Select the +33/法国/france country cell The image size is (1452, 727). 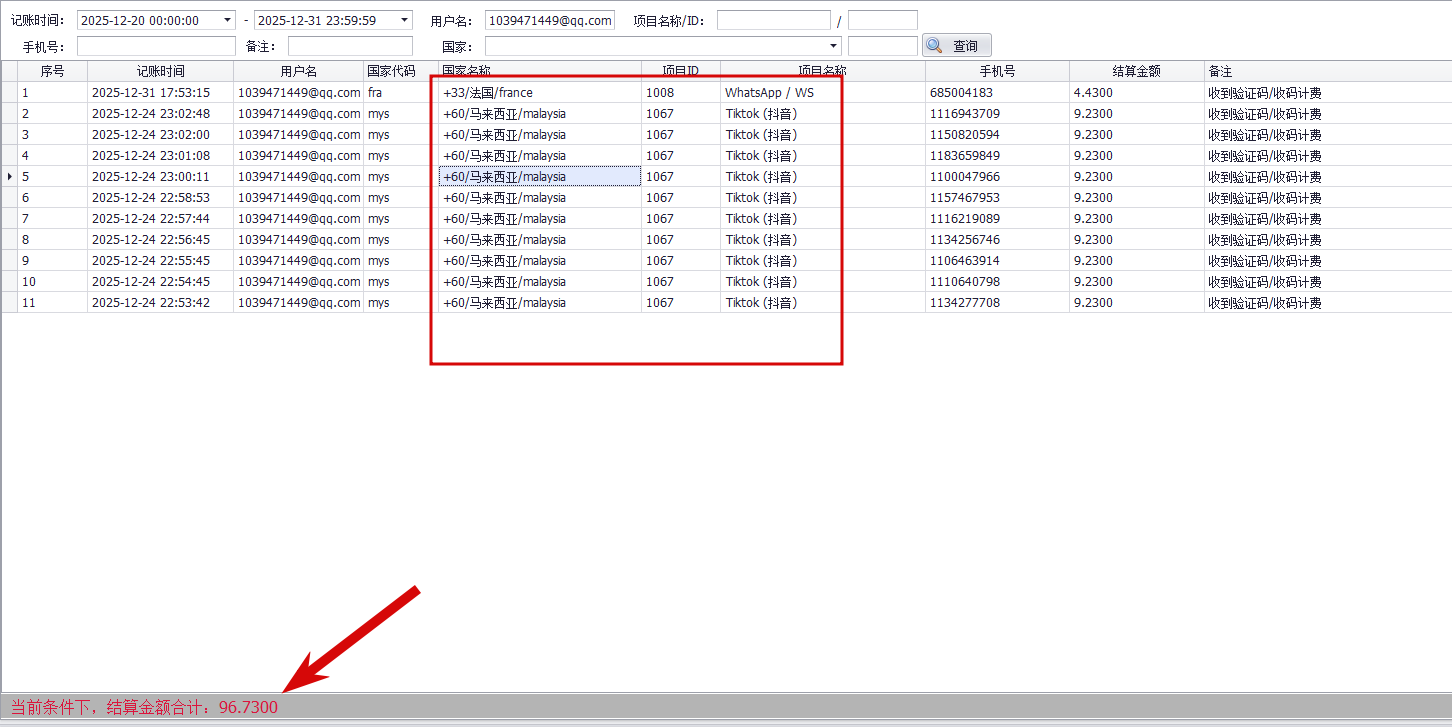coord(540,92)
